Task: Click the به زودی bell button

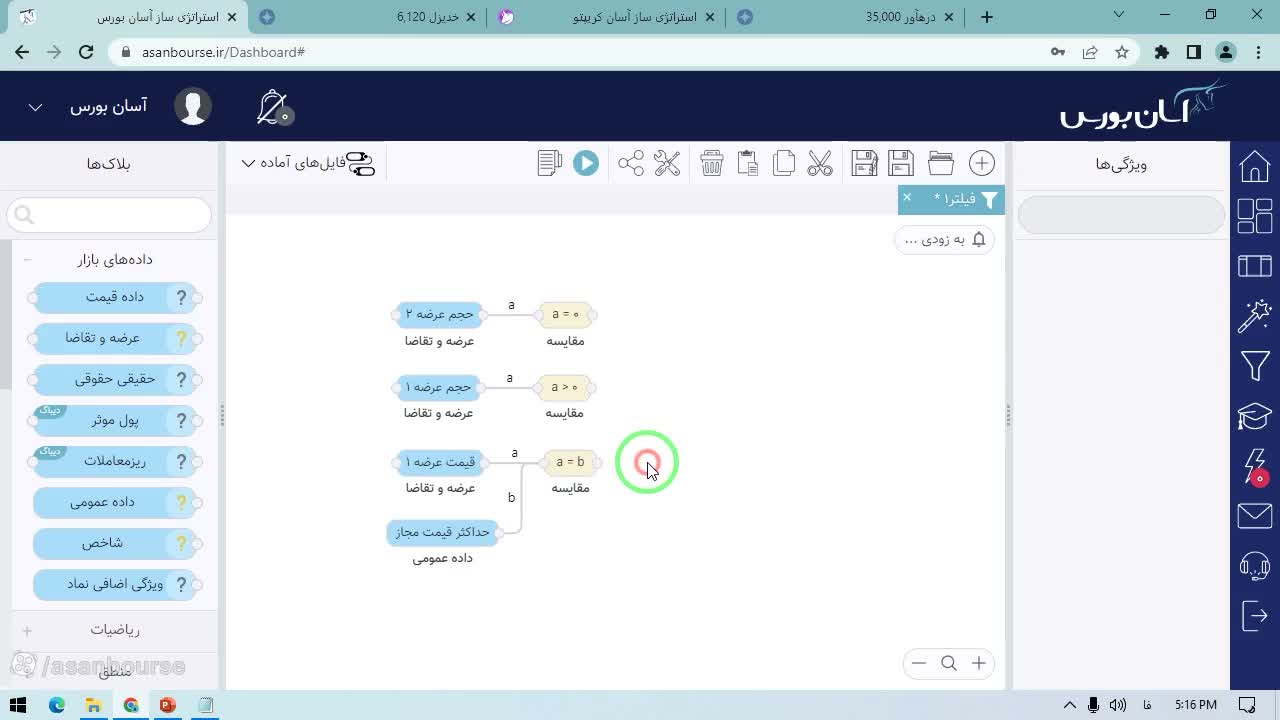Action: (945, 240)
